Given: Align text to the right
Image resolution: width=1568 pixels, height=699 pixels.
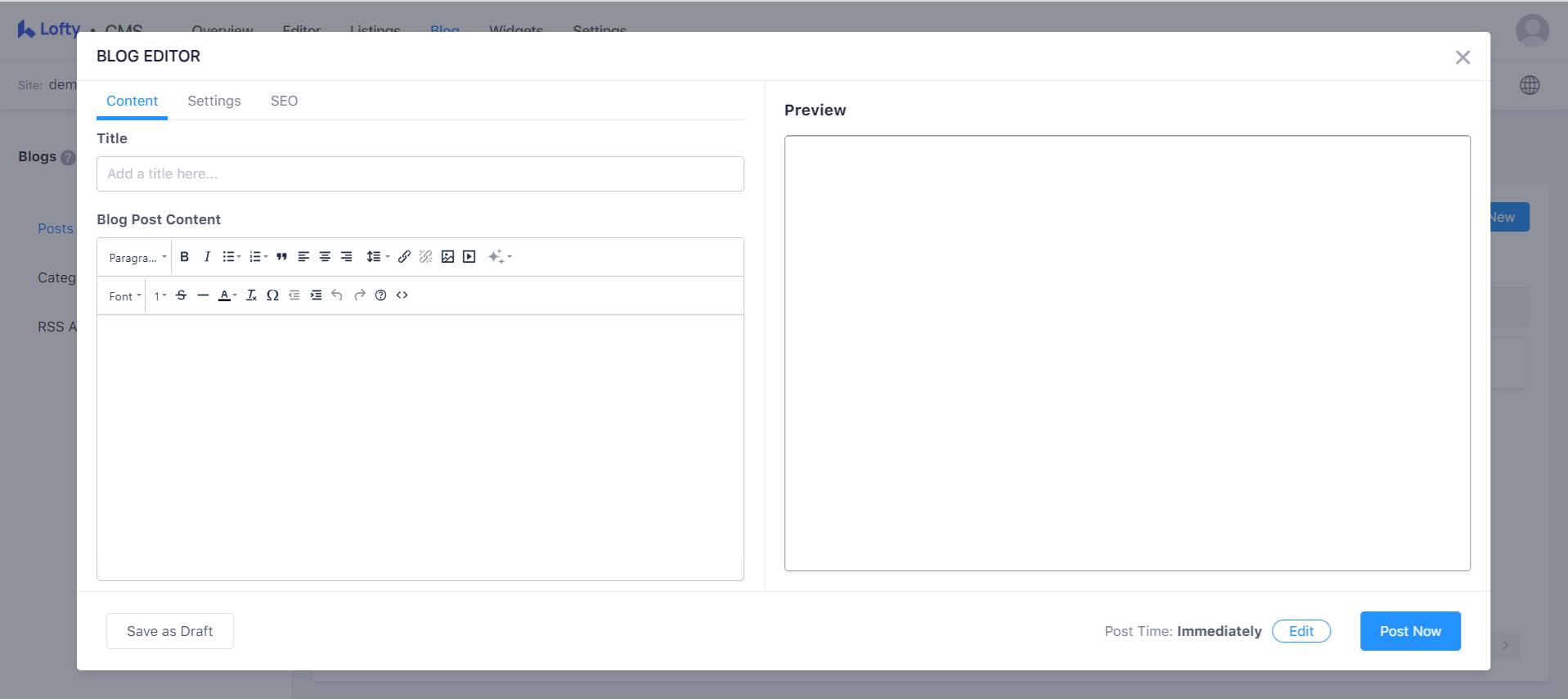Looking at the screenshot, I should [347, 257].
